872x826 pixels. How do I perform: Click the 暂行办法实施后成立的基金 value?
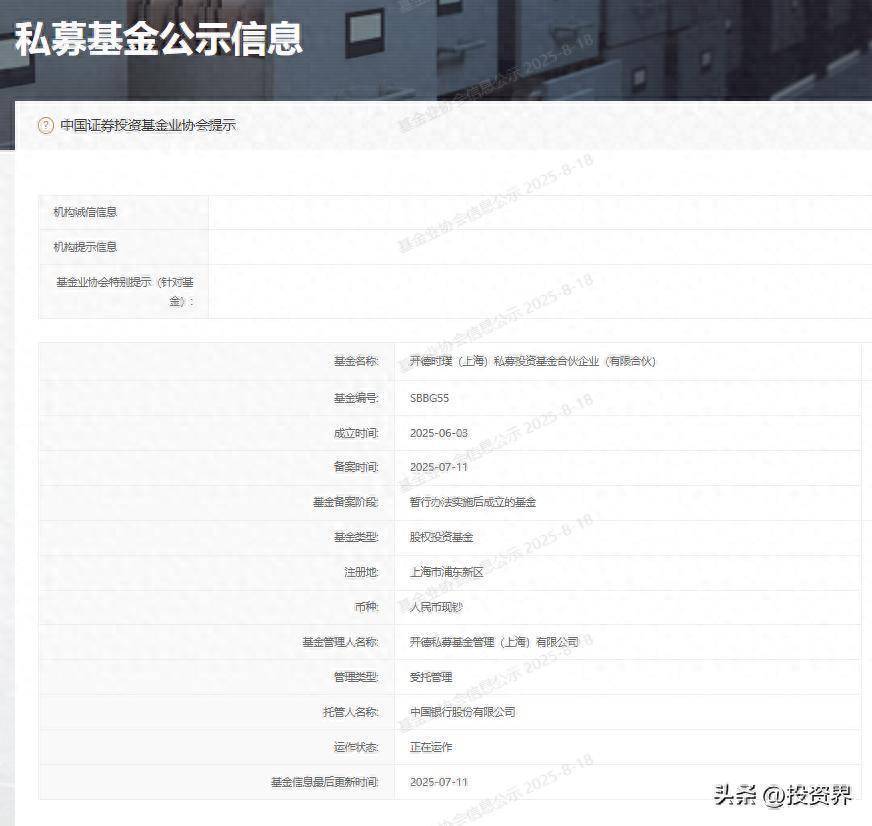[x=472, y=502]
